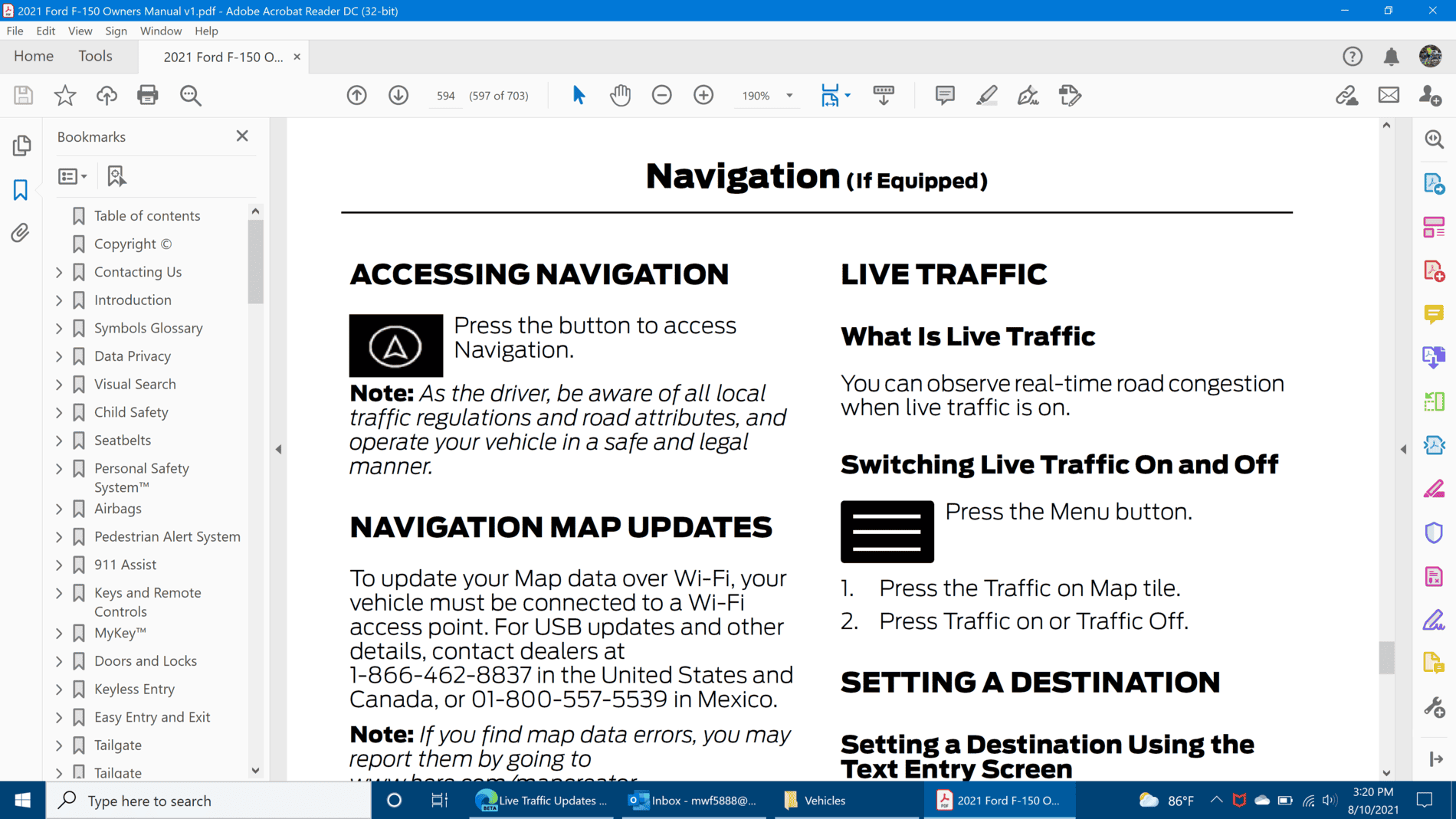
Task: Open the View menu
Action: point(80,31)
